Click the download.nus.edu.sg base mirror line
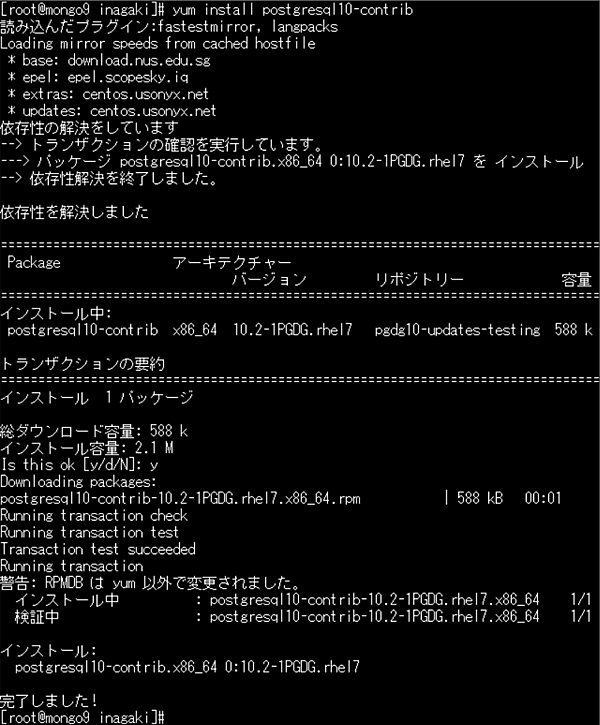This screenshot has height=725, width=600. coord(109,61)
